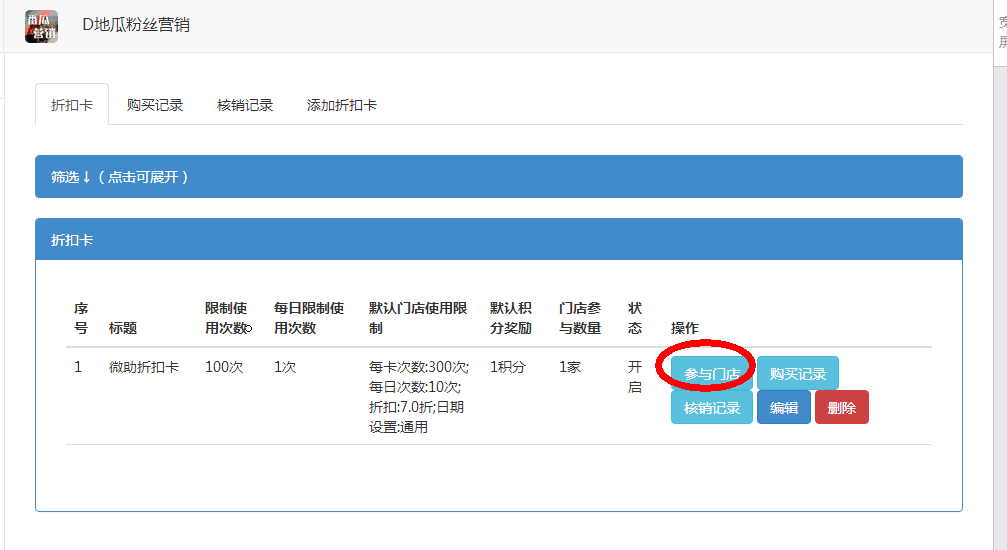Image resolution: width=1007 pixels, height=550 pixels.
Task: Open the row's 核销记录 button
Action: coord(712,407)
